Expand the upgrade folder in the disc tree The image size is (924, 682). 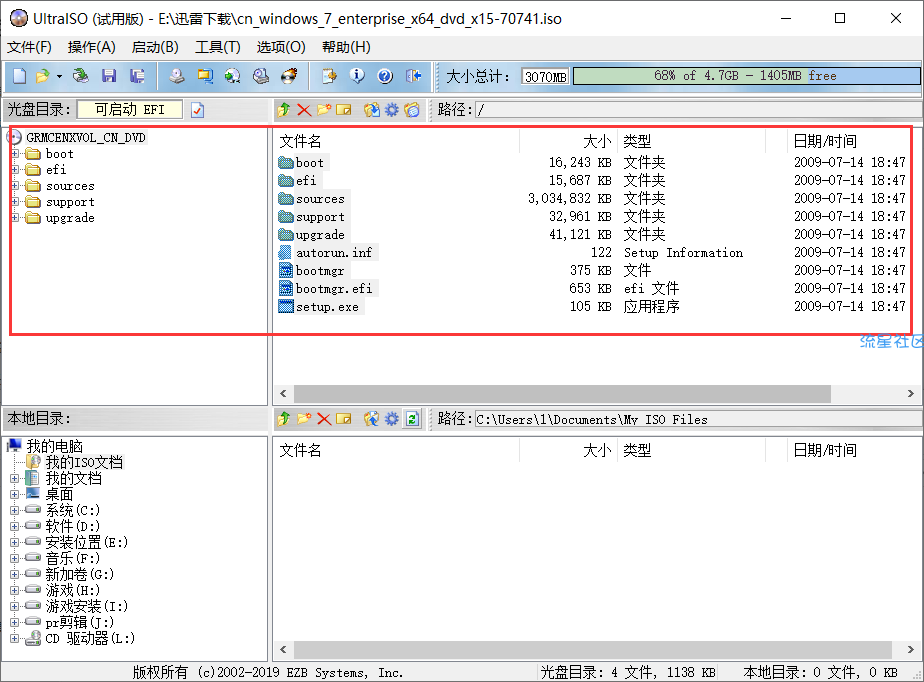(15, 218)
